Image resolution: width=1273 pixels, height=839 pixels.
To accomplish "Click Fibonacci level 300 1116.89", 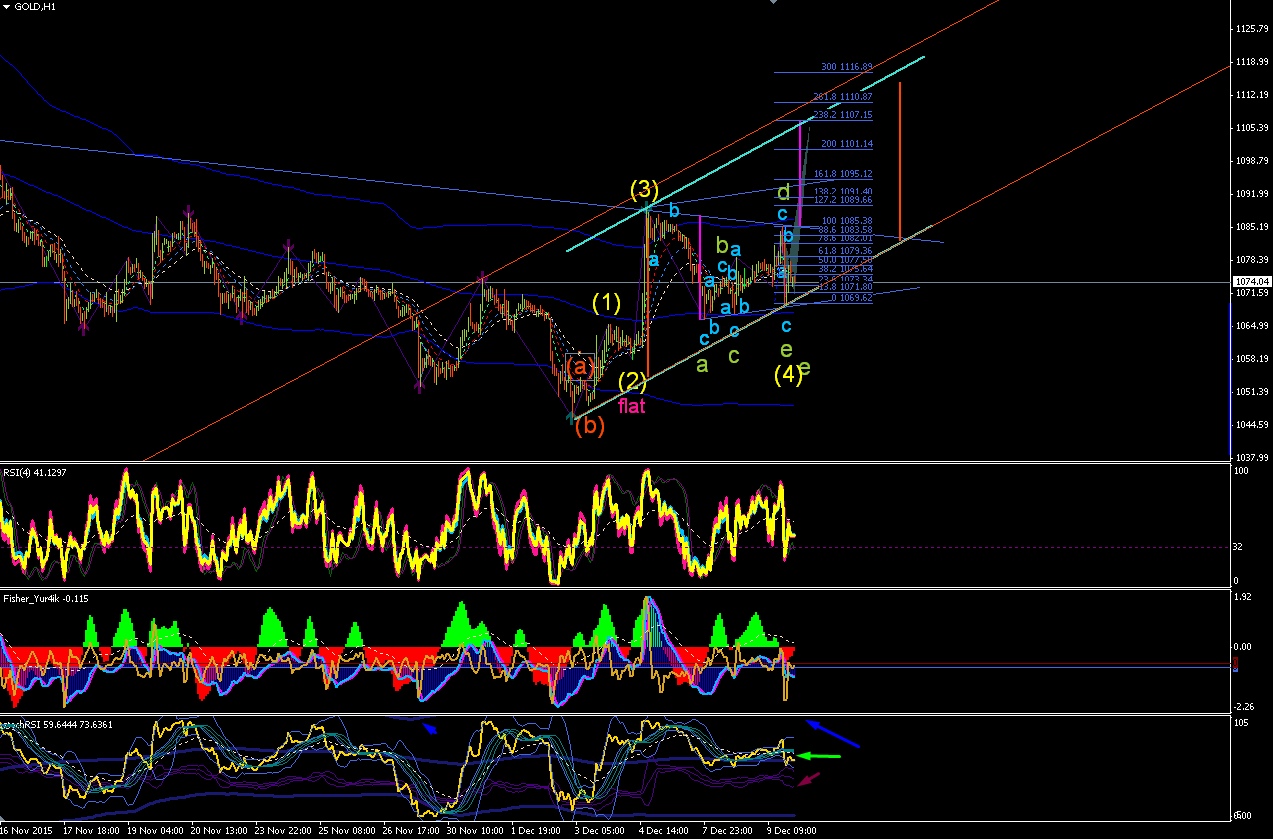I will (847, 67).
